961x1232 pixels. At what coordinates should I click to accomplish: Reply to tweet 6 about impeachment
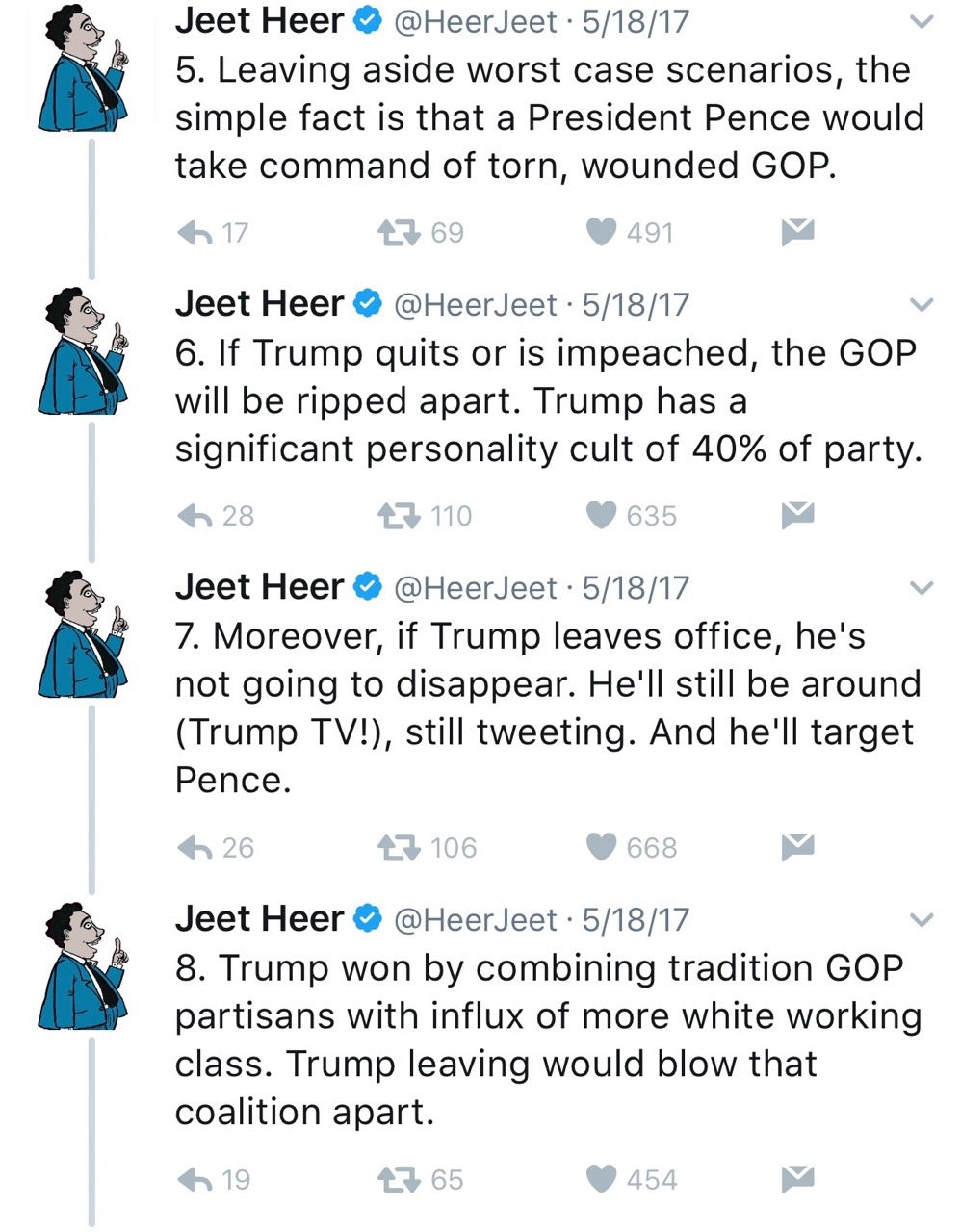coord(195,516)
